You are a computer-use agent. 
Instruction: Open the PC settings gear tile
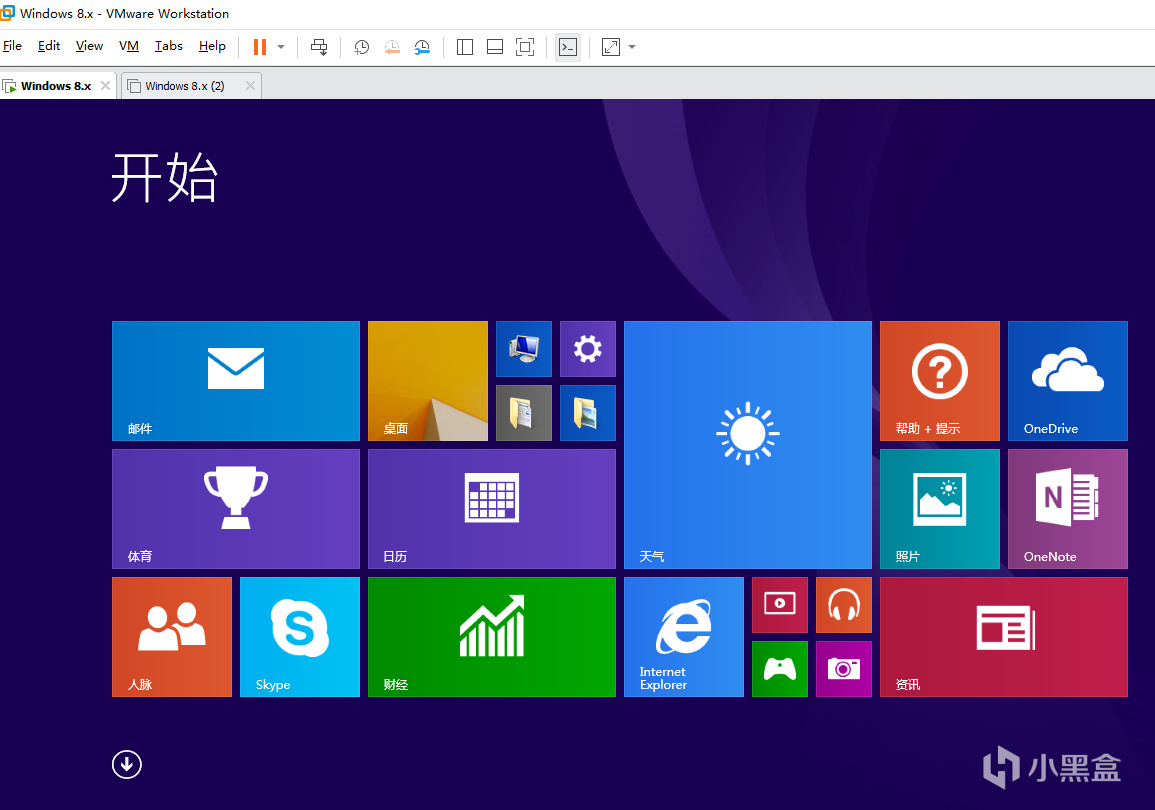pos(588,349)
